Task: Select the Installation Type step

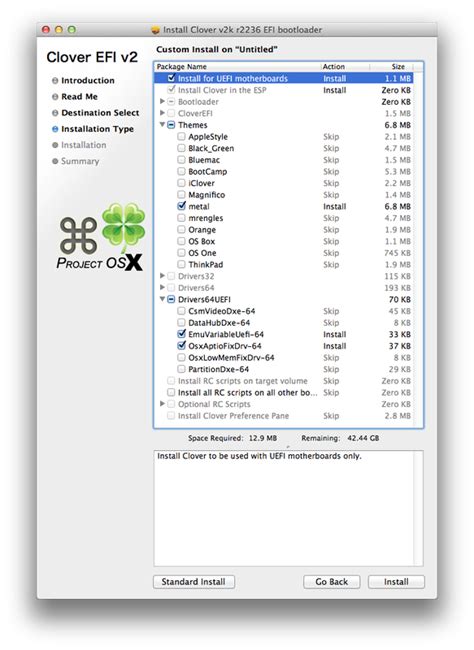Action: click(97, 129)
